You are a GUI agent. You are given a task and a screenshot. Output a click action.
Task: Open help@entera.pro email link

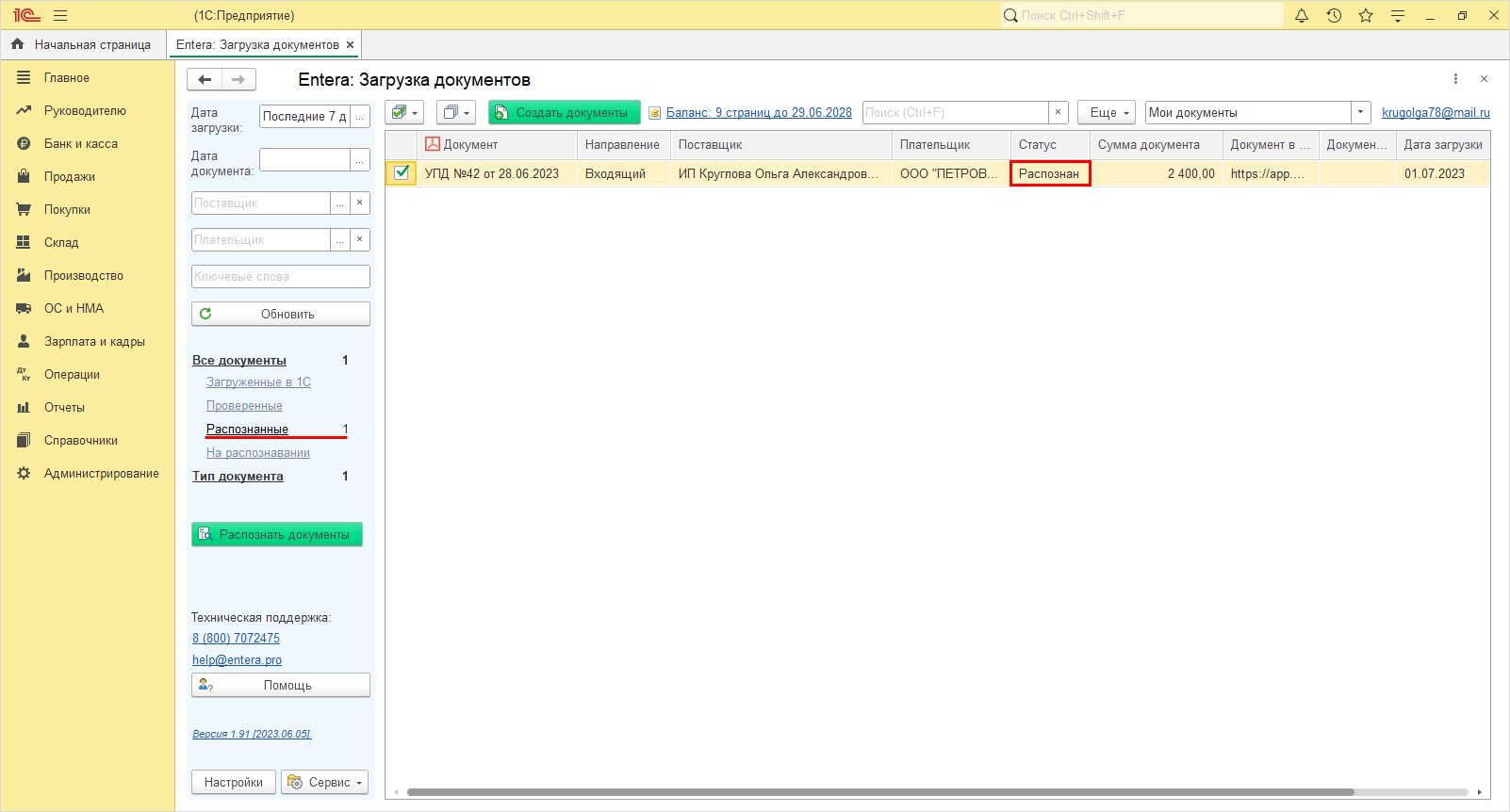[x=237, y=660]
